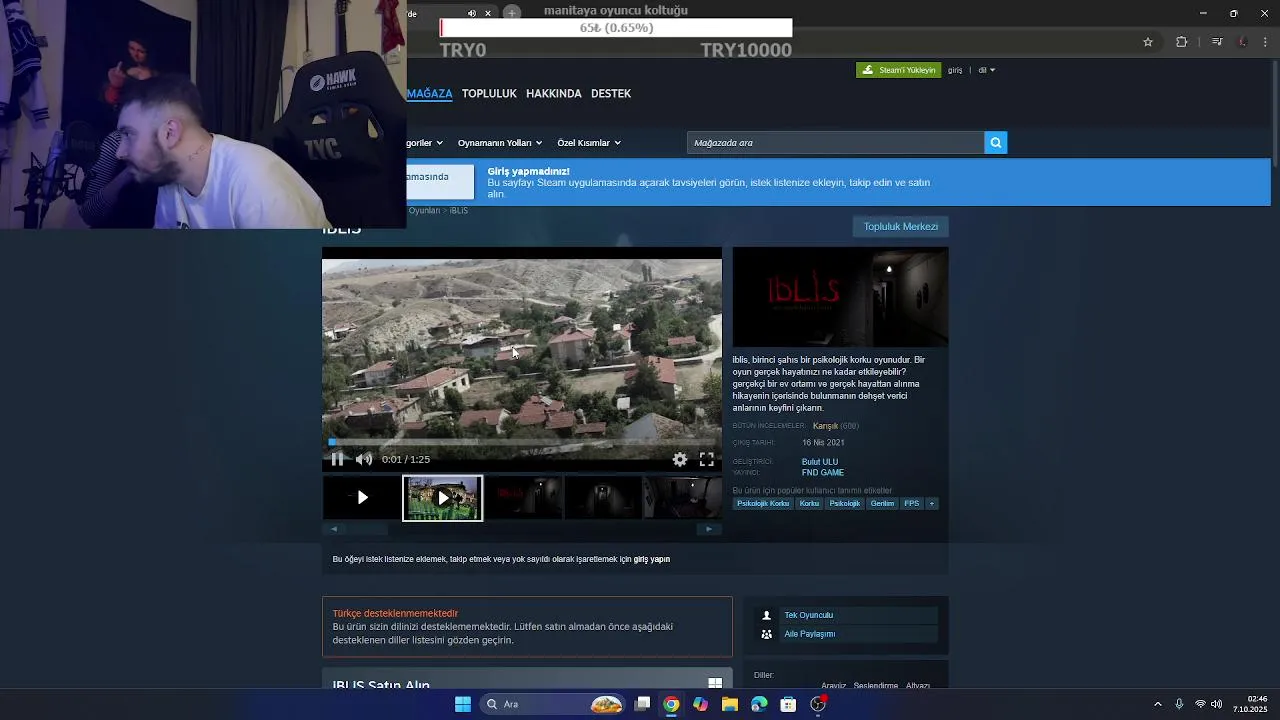Open Chrome extensions puzzle icon
Image resolution: width=1280 pixels, height=720 pixels.
point(1182,42)
